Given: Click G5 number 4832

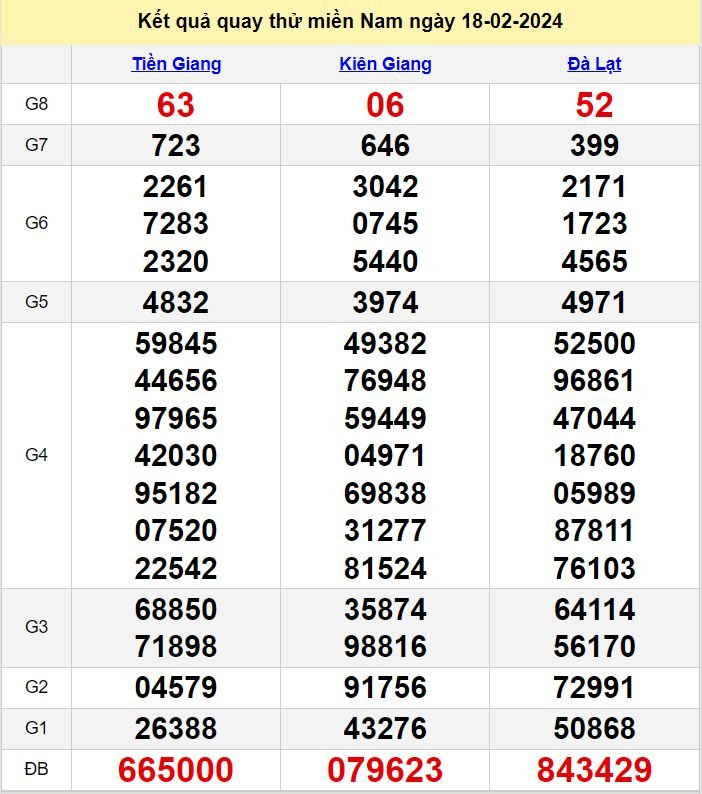Looking at the screenshot, I should tap(176, 303).
